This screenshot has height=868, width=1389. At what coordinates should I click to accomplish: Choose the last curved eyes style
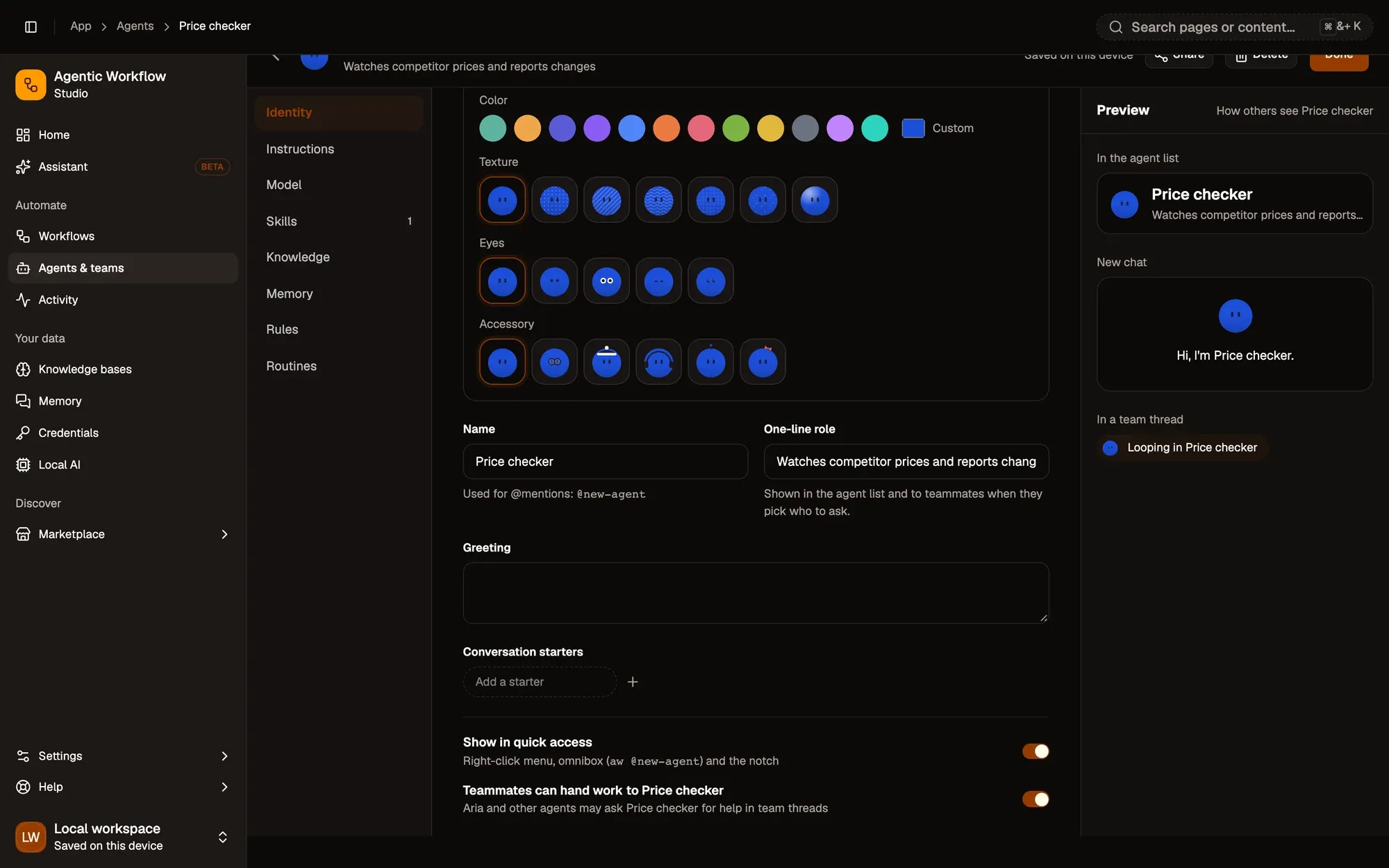pos(710,281)
